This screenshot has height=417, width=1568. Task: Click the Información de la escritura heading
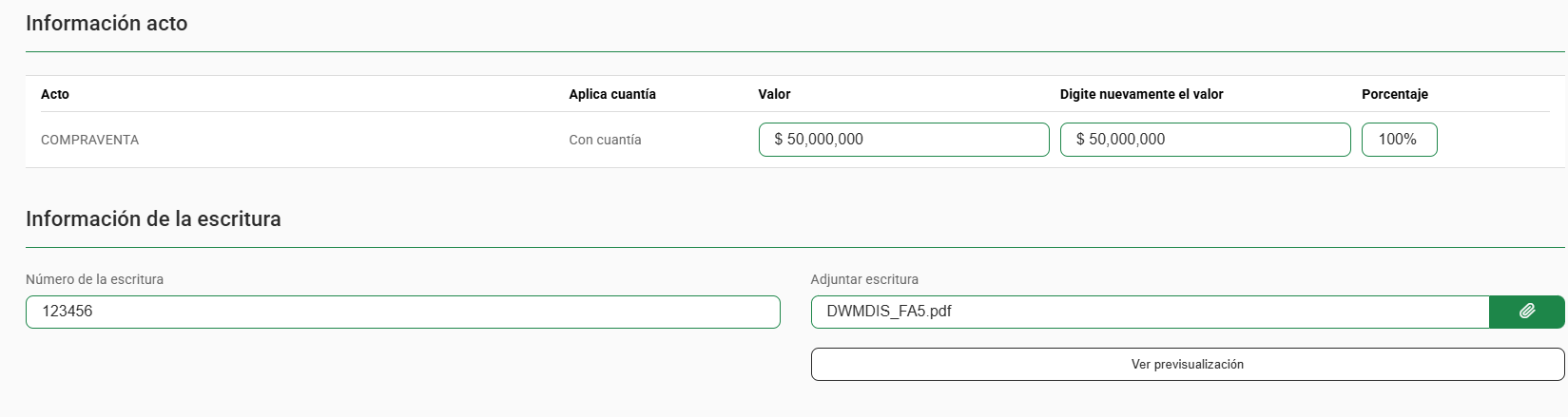(153, 218)
